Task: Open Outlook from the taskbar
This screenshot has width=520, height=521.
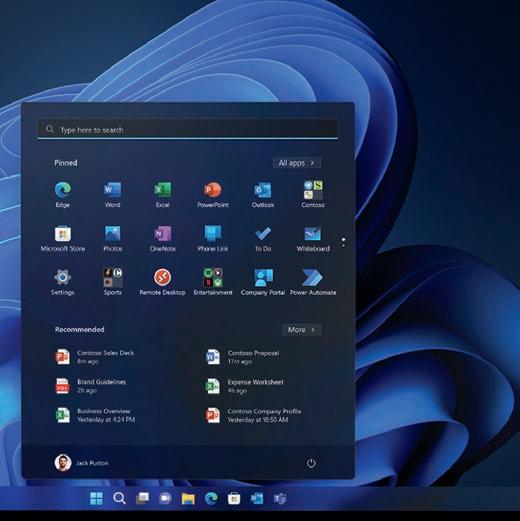Action: 257,499
